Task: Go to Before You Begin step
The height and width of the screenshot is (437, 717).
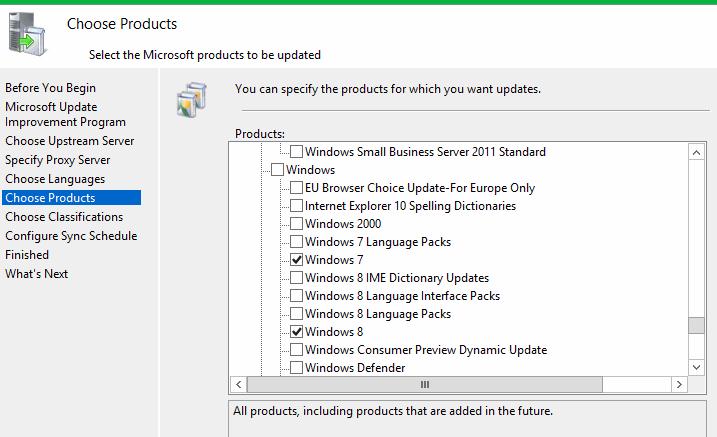Action: (x=50, y=88)
